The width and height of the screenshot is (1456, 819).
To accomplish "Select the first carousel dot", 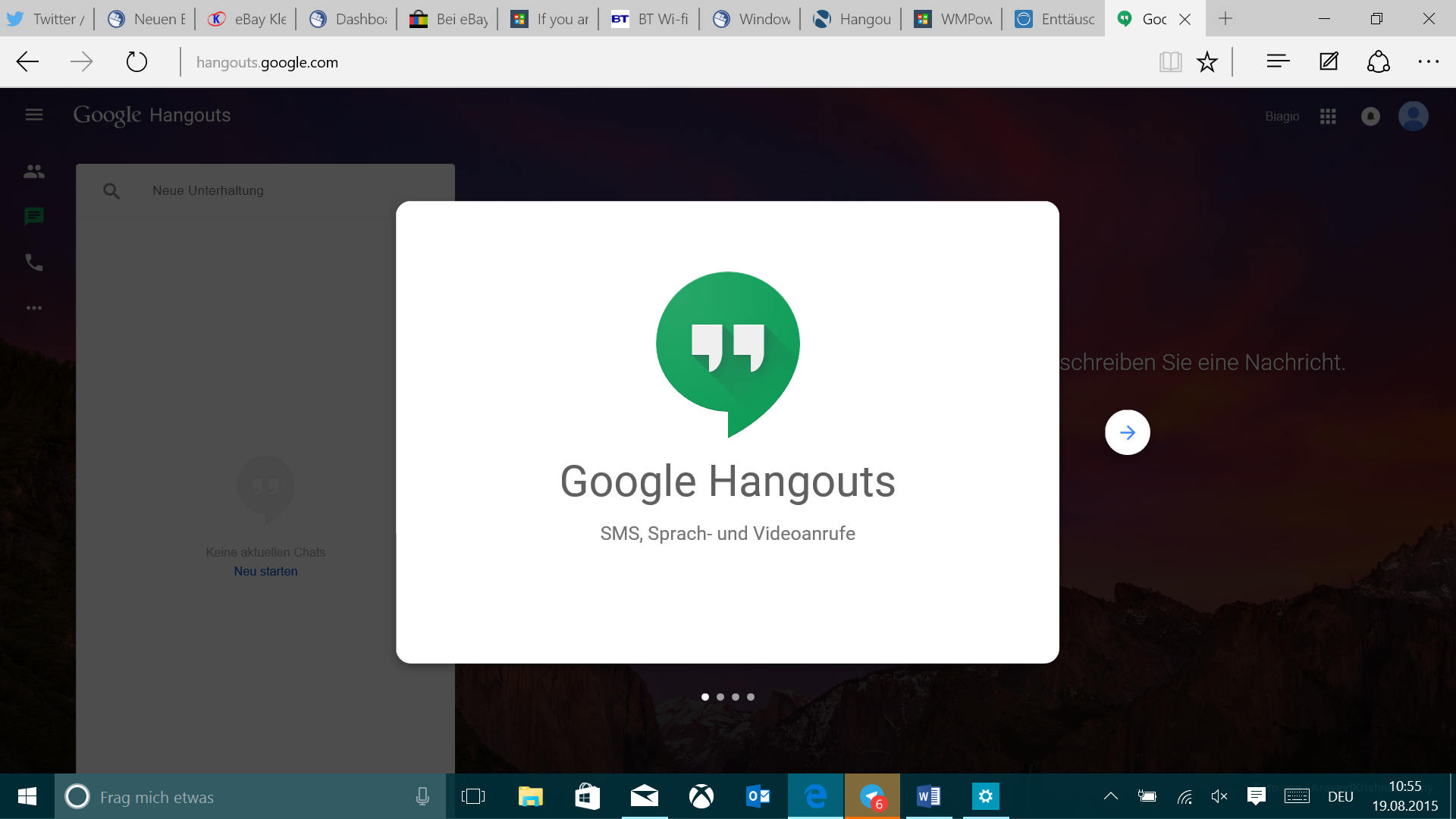I will [705, 697].
